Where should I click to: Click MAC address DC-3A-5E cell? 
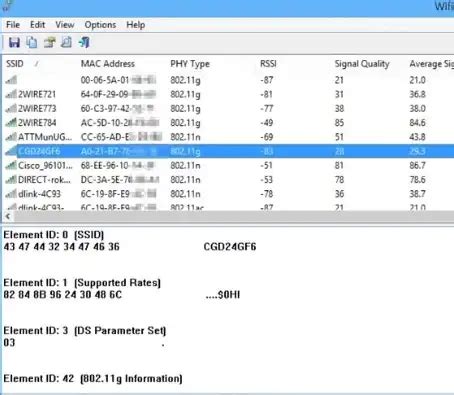click(x=120, y=180)
